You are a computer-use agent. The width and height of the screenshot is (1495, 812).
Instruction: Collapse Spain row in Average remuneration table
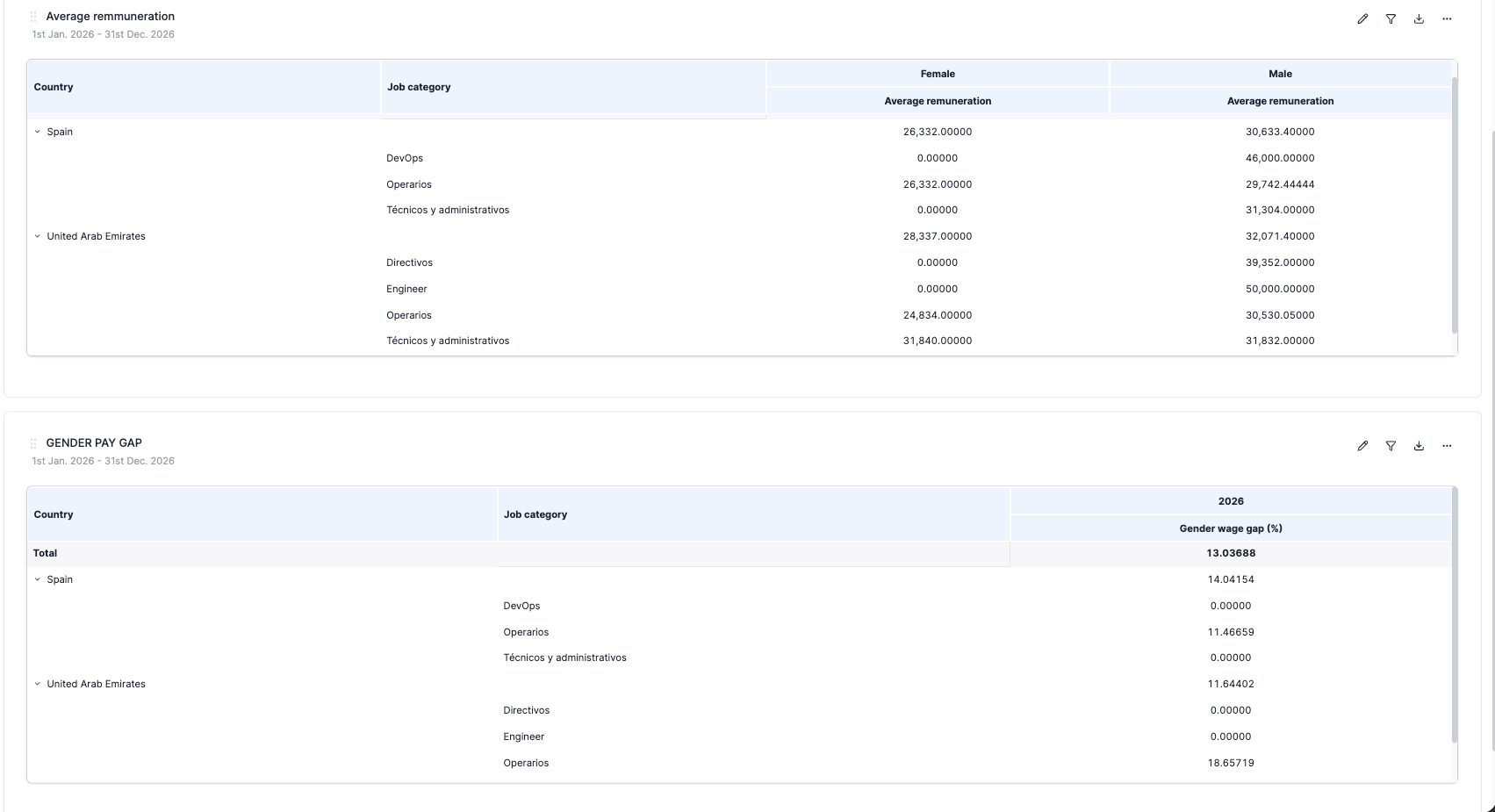click(x=38, y=132)
